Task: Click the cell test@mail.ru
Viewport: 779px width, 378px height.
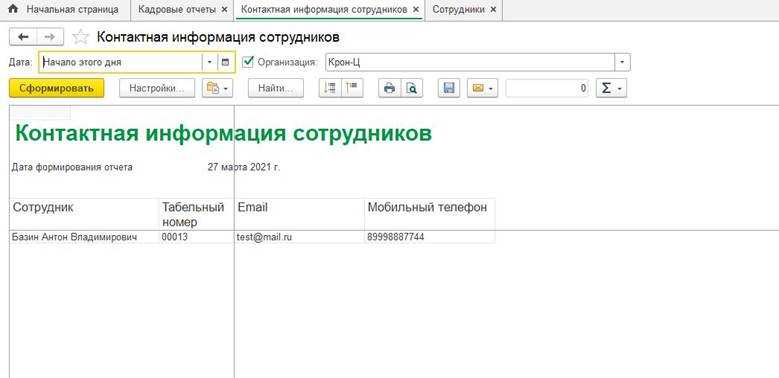Action: [x=300, y=237]
